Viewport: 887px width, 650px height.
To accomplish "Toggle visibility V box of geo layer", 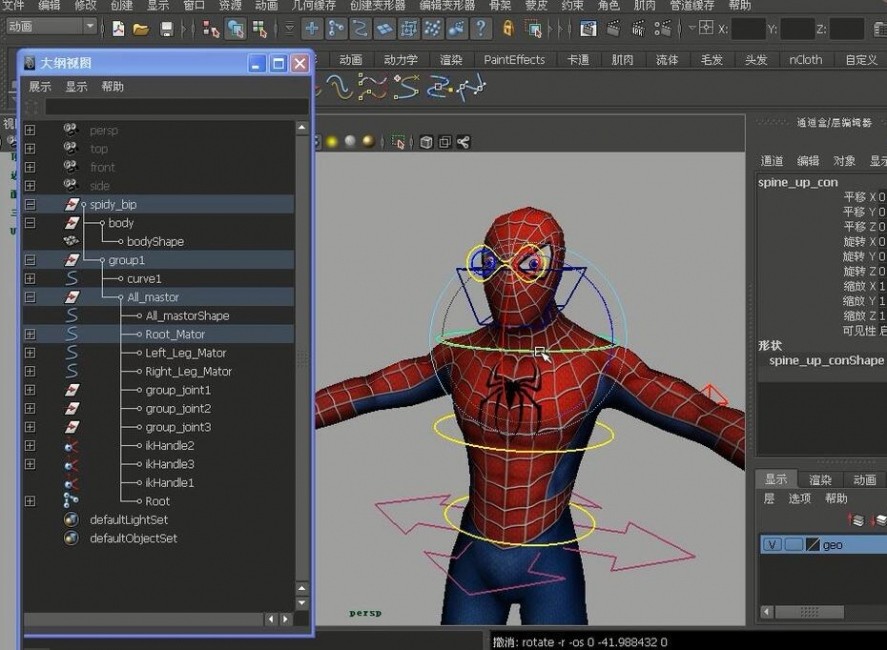I will (772, 545).
